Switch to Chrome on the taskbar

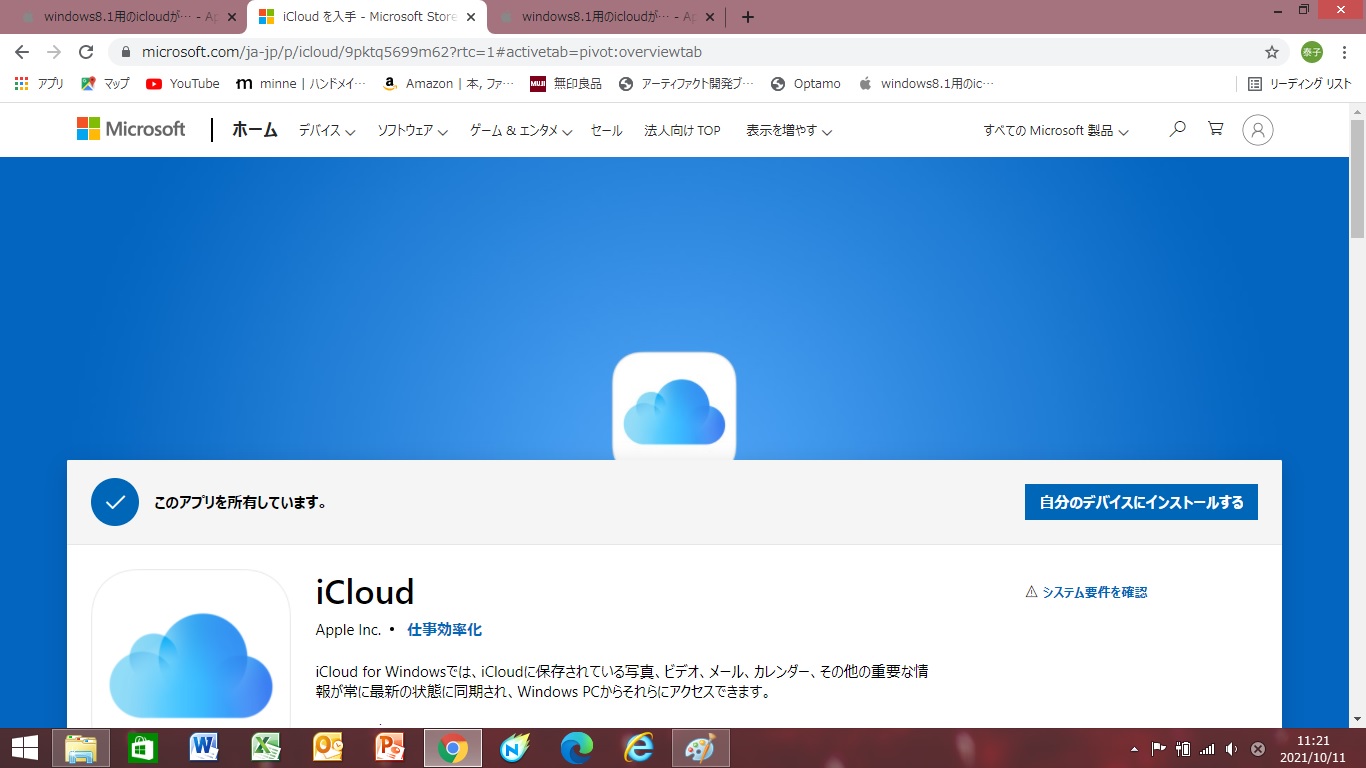(x=453, y=748)
